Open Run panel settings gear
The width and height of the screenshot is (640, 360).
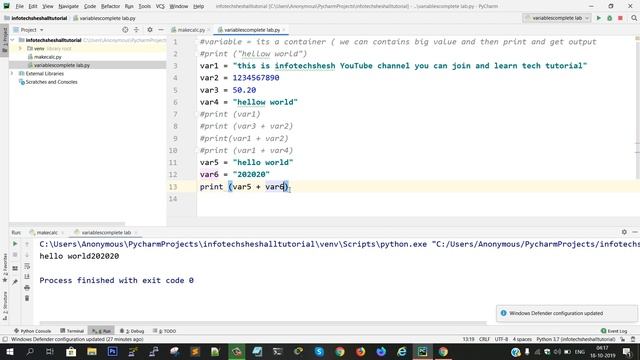(624, 232)
